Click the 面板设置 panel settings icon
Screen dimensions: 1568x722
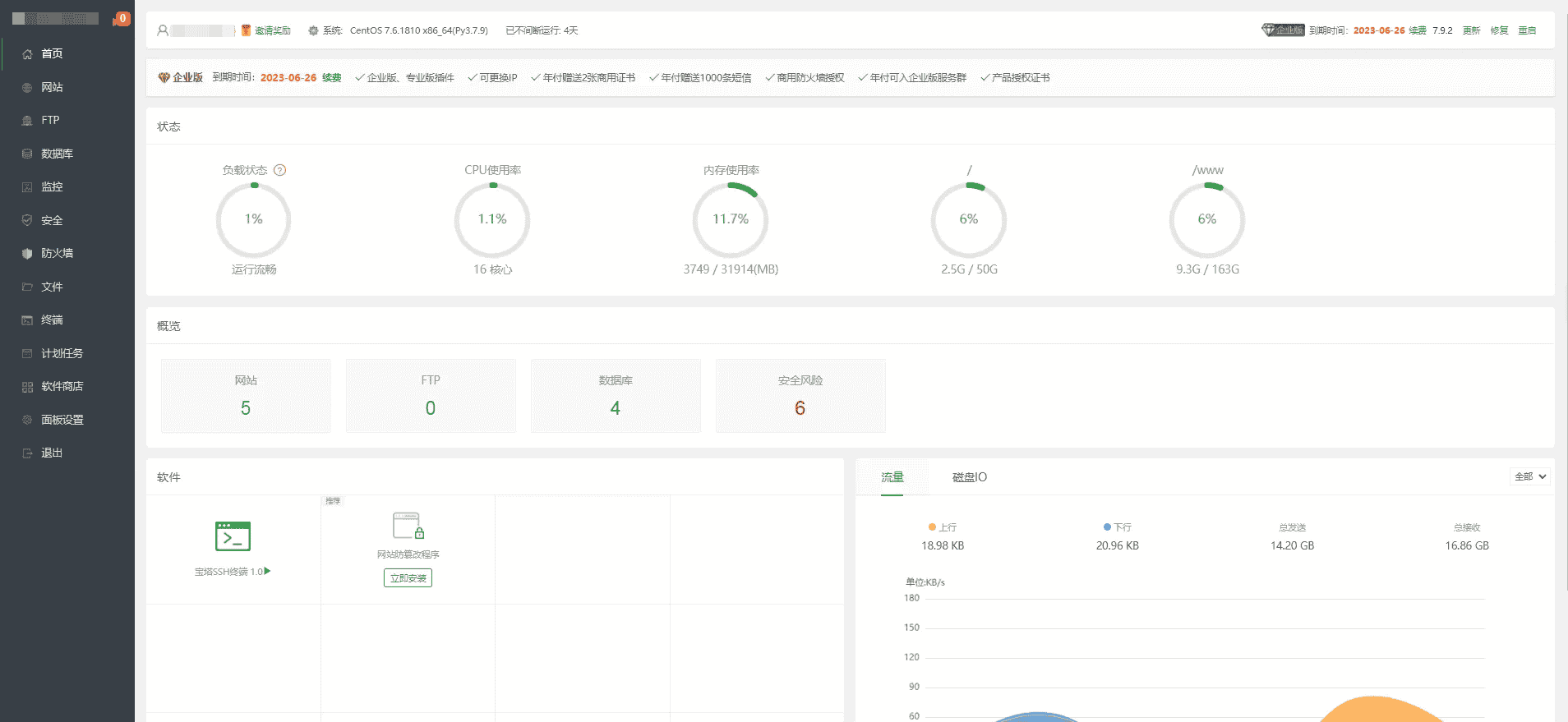tap(27, 420)
